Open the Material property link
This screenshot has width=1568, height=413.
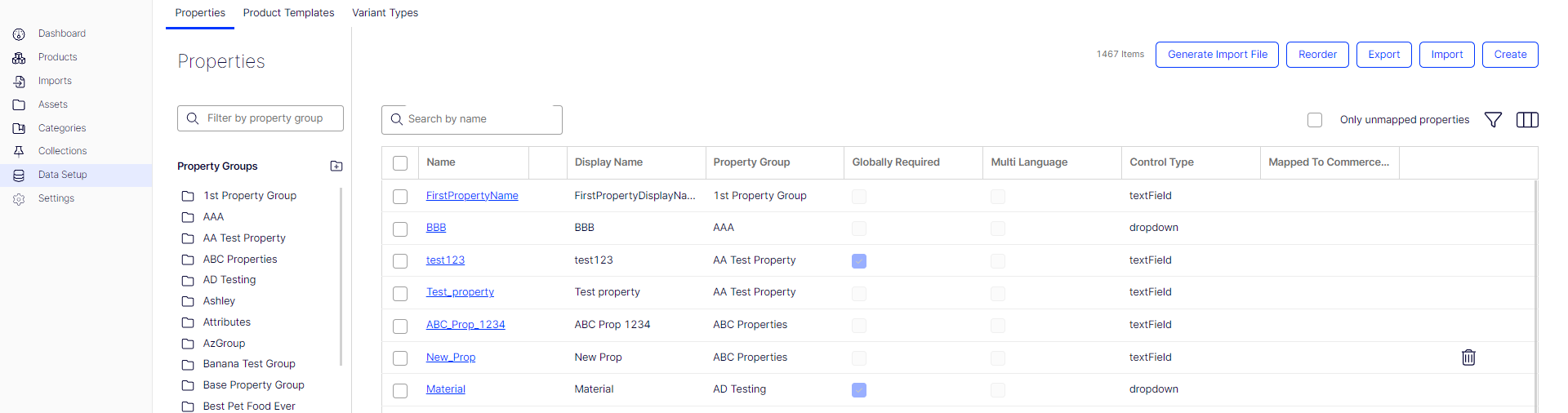(446, 389)
